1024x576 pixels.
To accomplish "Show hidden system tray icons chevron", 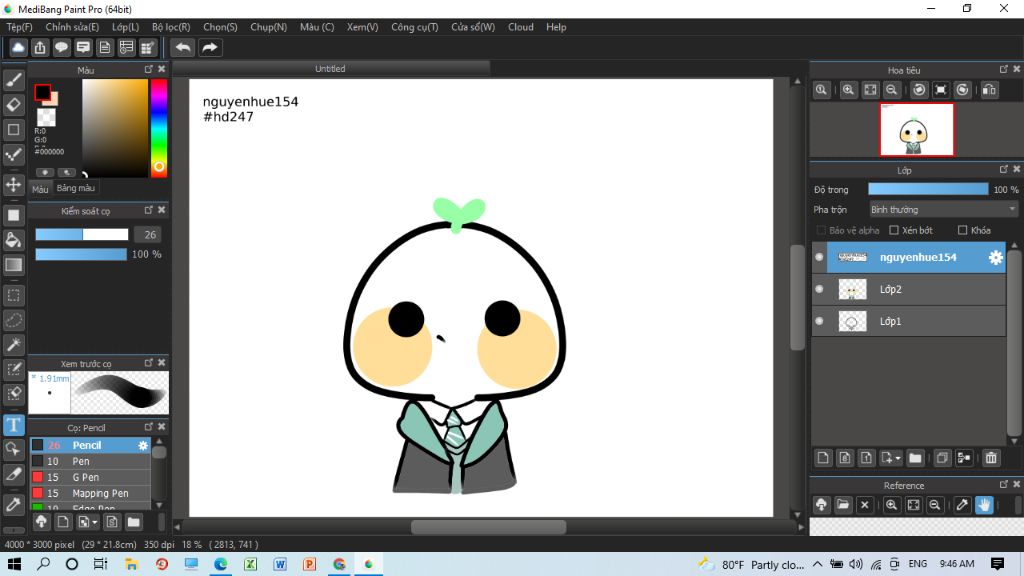I will 818,564.
